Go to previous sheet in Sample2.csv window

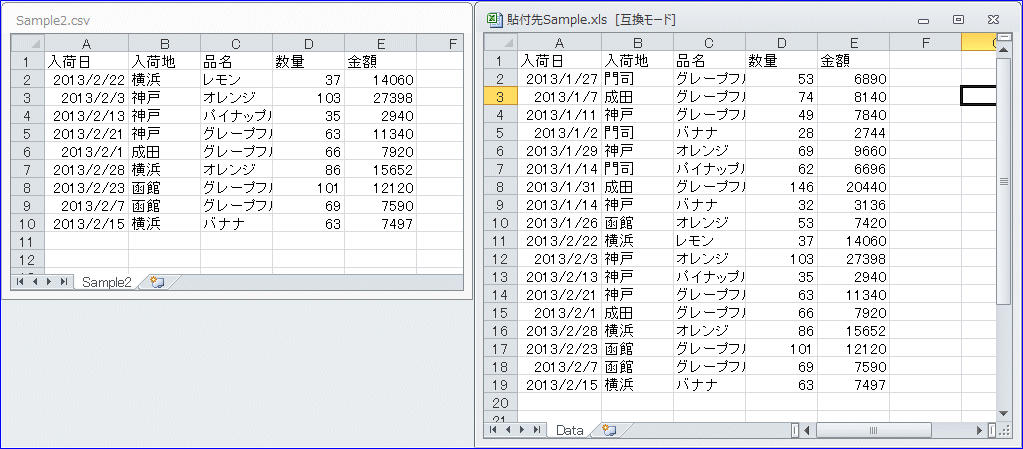pyautogui.click(x=35, y=282)
